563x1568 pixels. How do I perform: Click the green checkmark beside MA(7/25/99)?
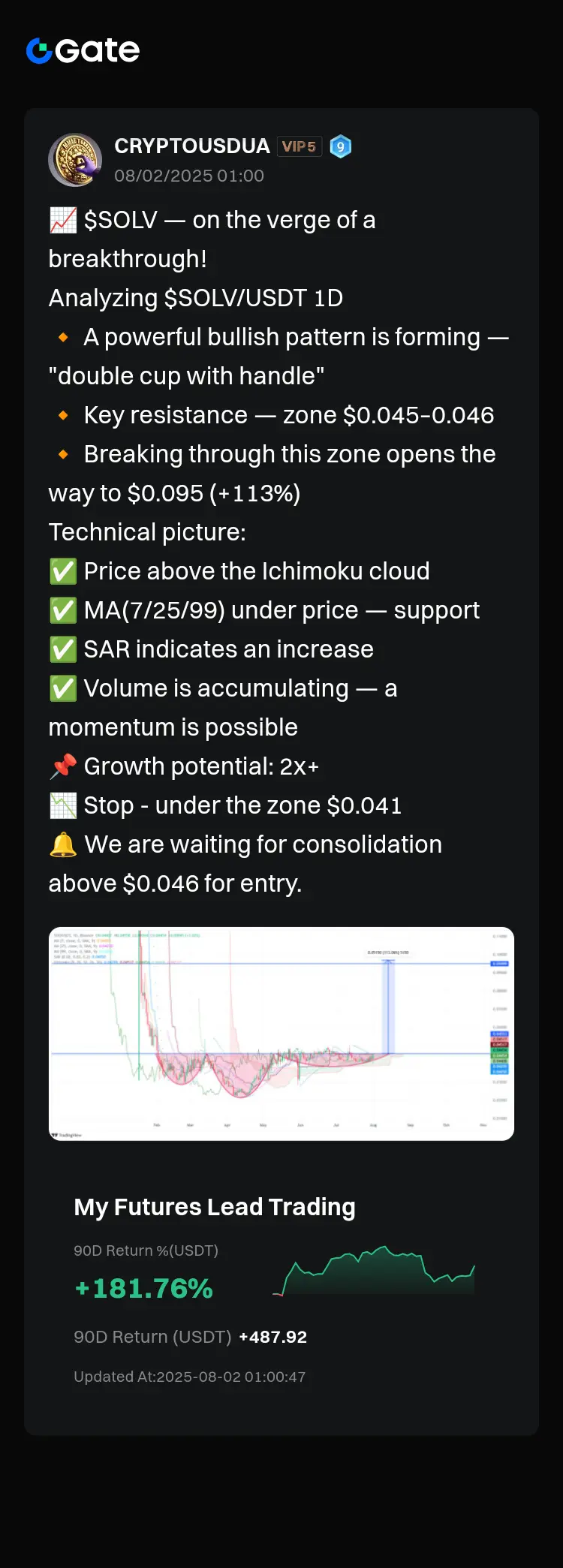pyautogui.click(x=63, y=610)
